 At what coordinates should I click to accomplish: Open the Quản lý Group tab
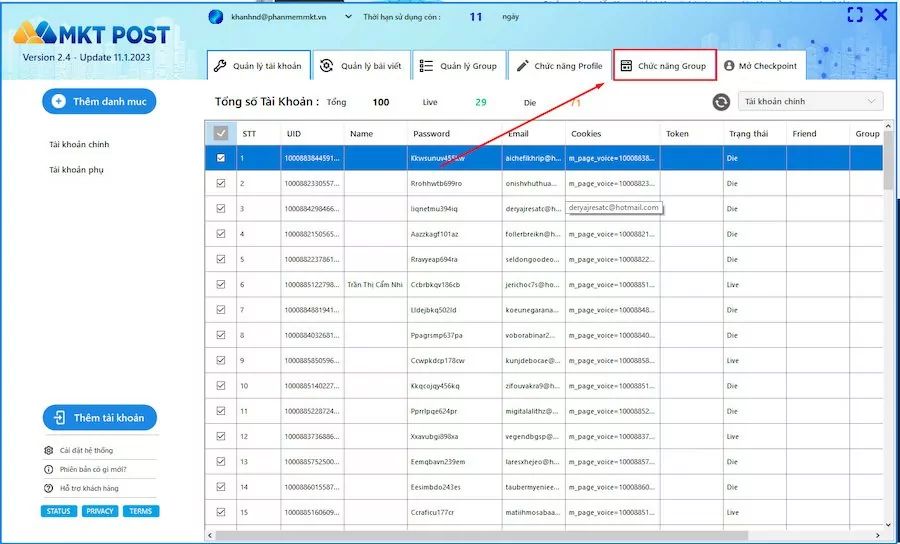point(458,66)
